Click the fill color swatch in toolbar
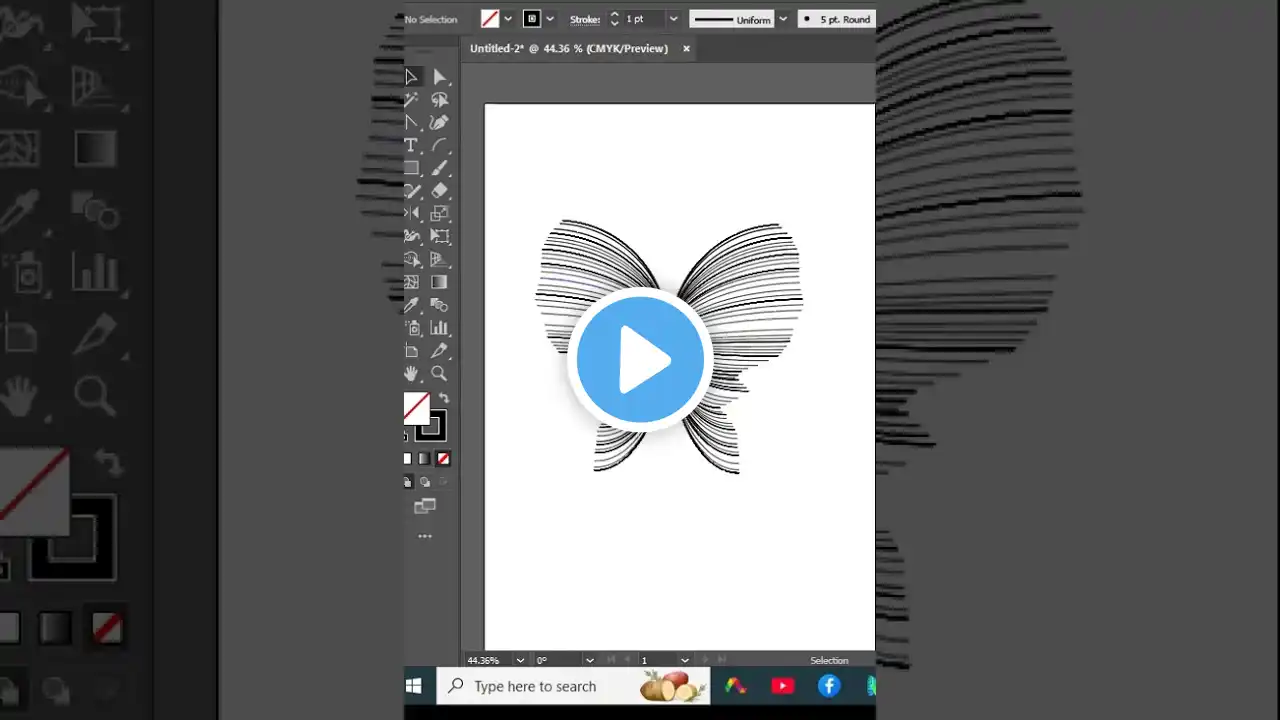This screenshot has width=1280, height=720. point(416,407)
